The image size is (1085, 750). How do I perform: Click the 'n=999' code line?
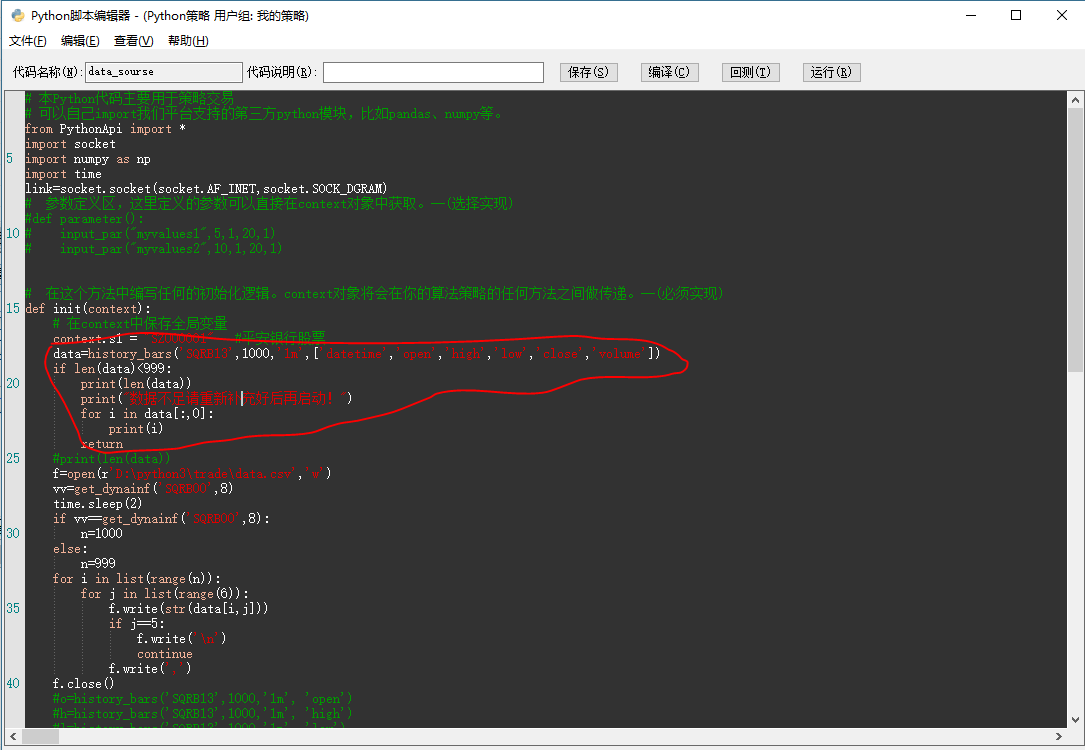[x=98, y=564]
